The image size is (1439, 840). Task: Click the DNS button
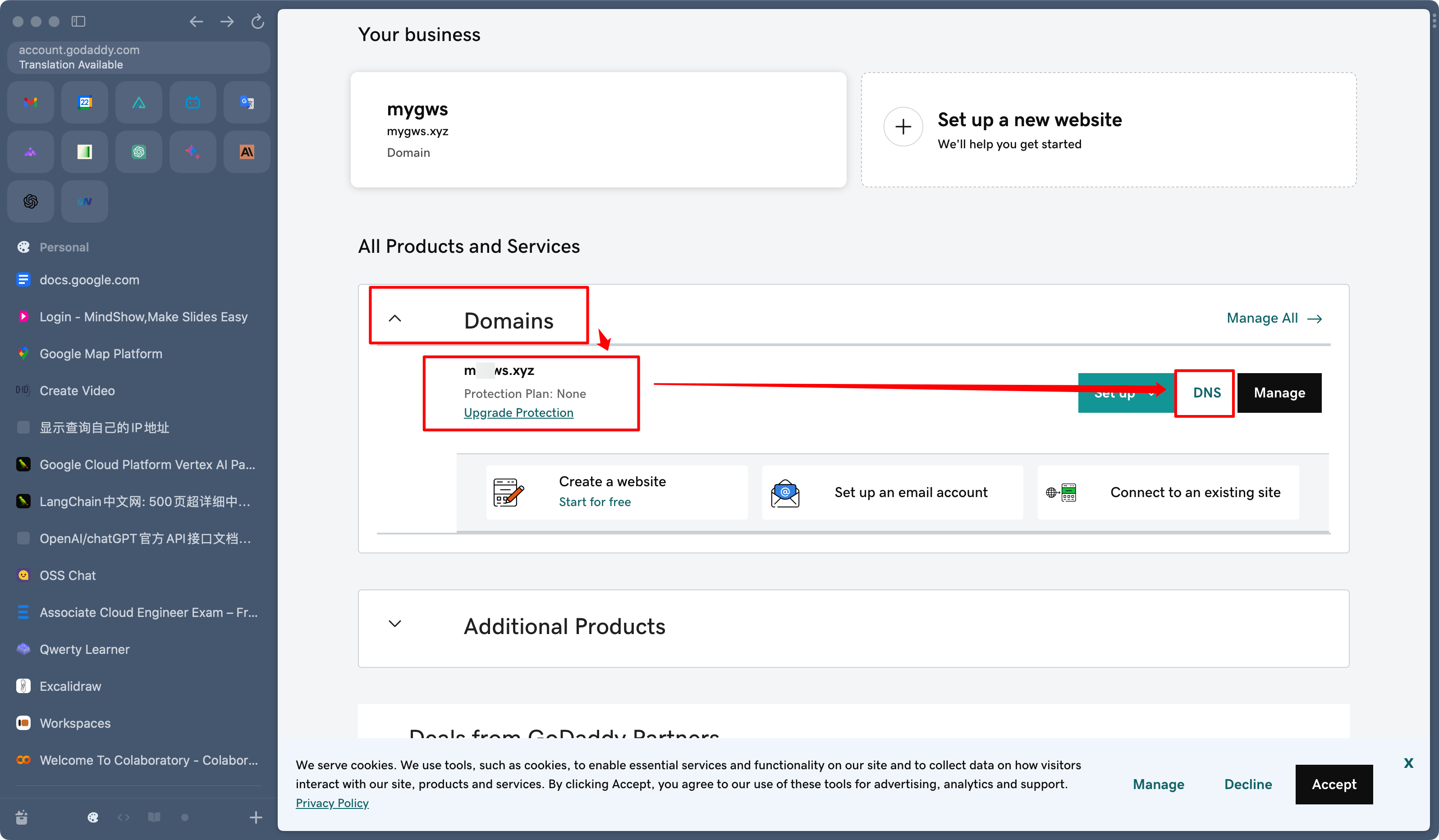coord(1206,393)
